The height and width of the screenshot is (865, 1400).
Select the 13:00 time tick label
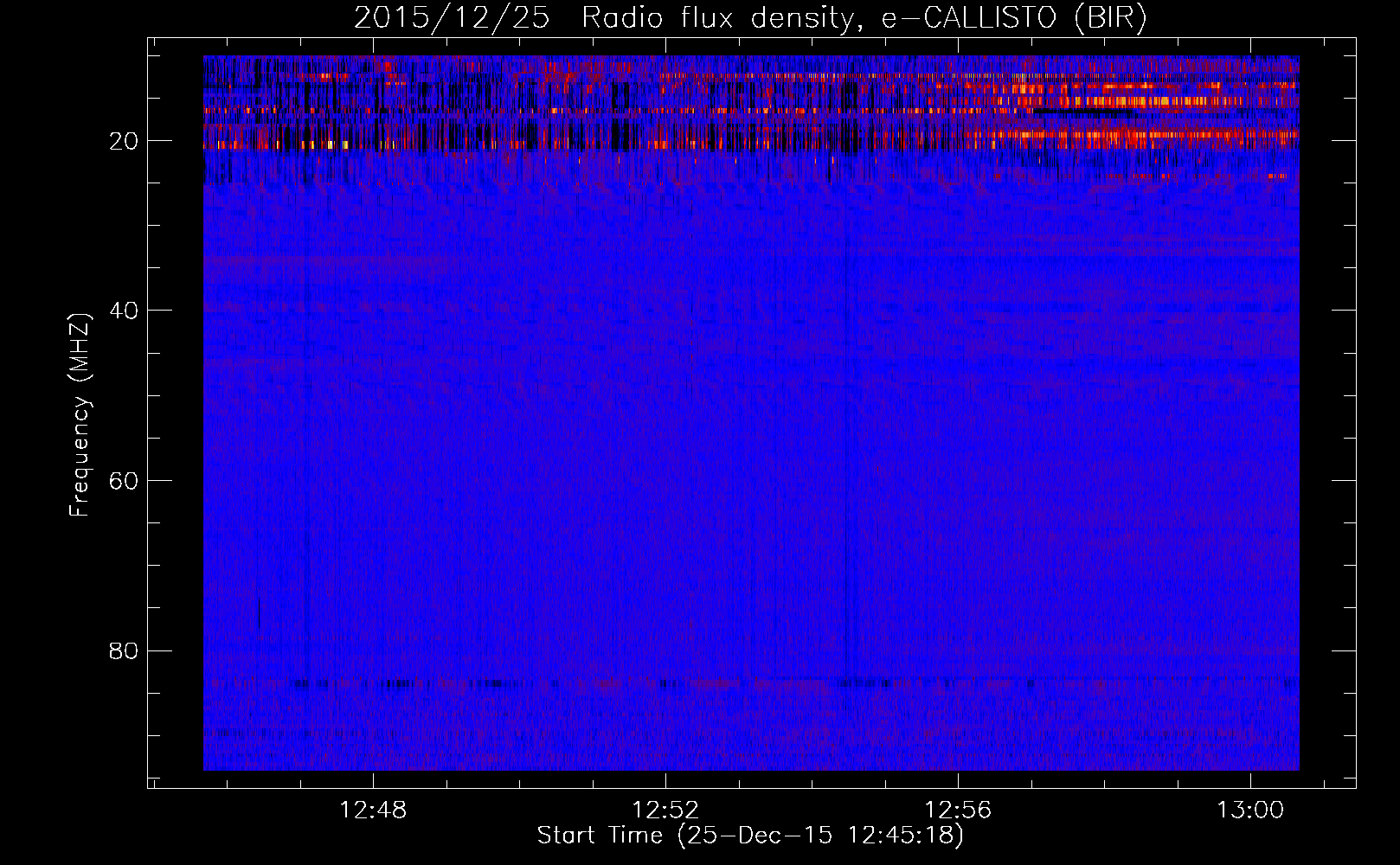[1250, 811]
